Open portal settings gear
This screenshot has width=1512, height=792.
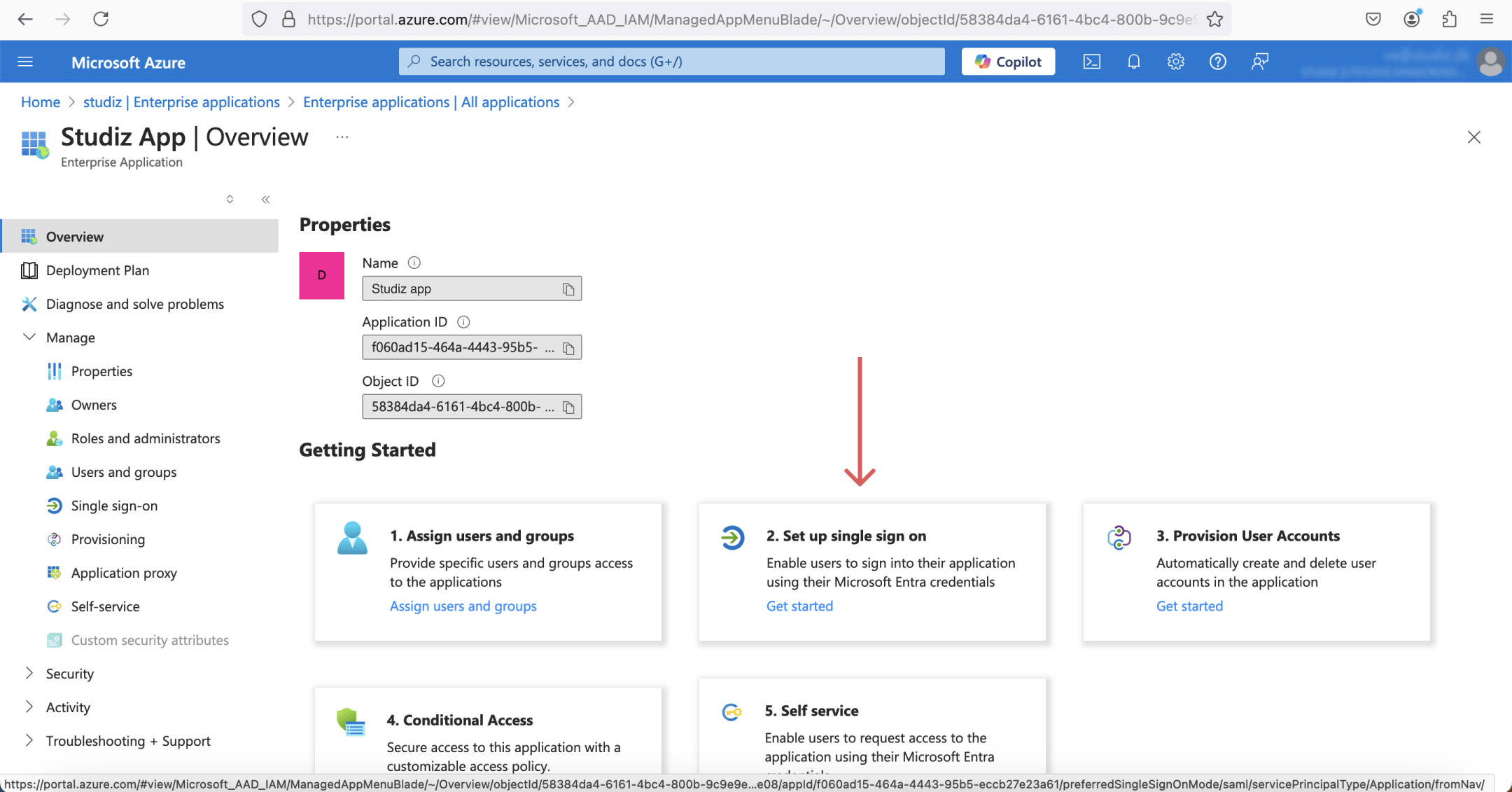point(1176,62)
